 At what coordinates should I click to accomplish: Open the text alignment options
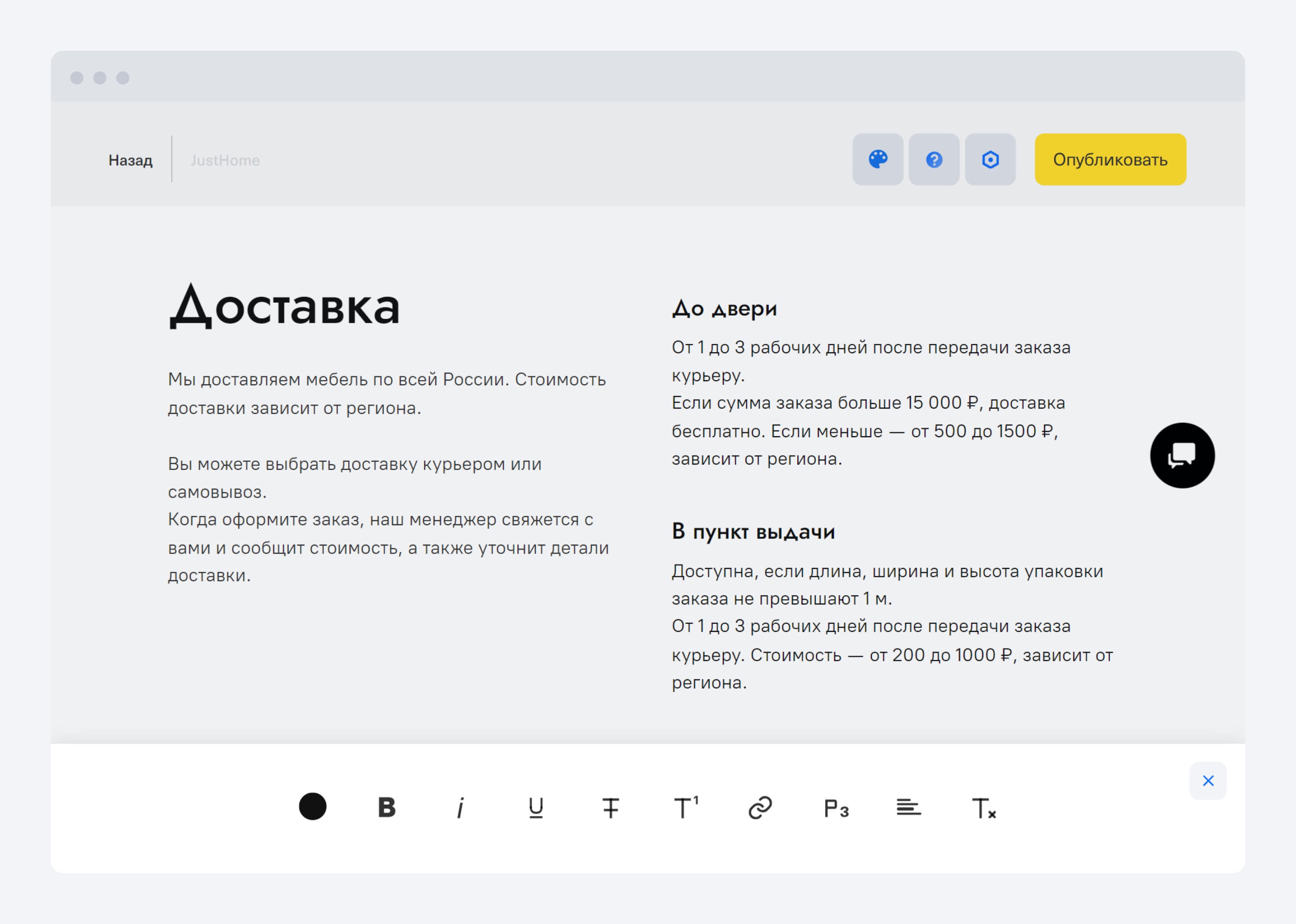click(909, 807)
